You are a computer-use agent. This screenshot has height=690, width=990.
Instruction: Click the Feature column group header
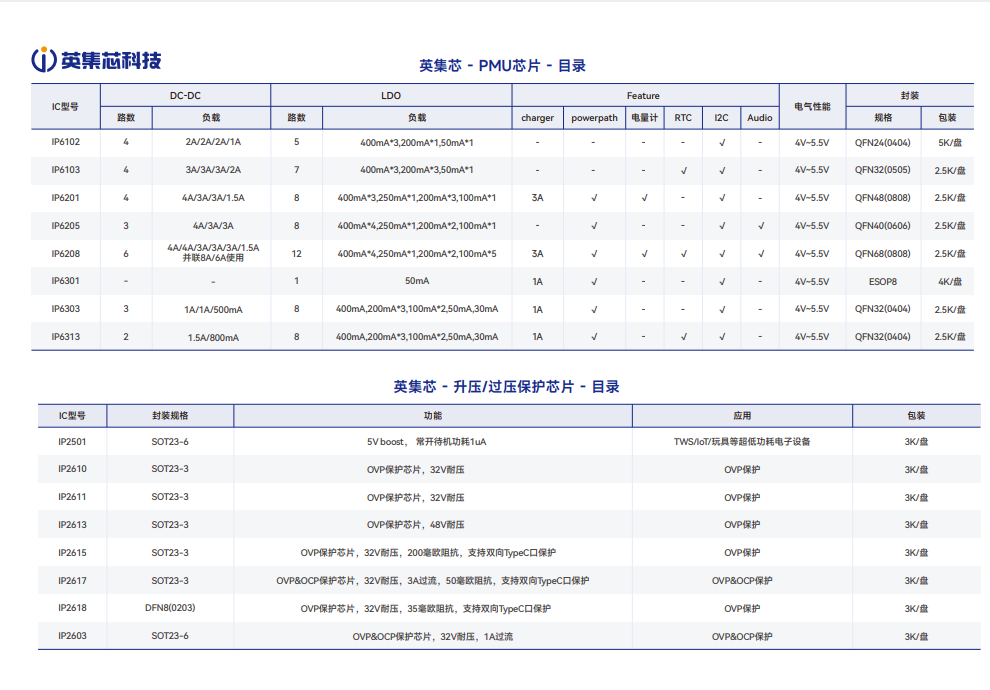[643, 95]
